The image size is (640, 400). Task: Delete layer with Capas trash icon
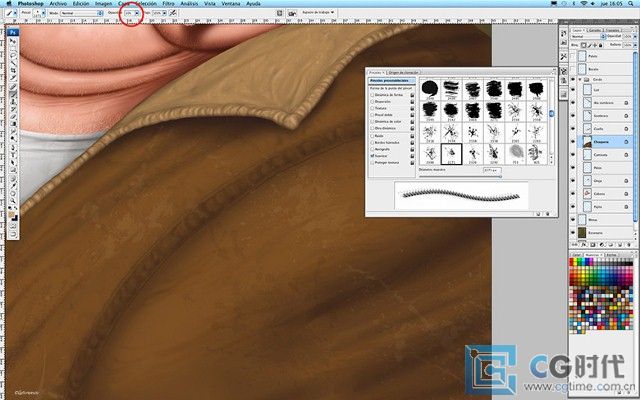(x=629, y=245)
